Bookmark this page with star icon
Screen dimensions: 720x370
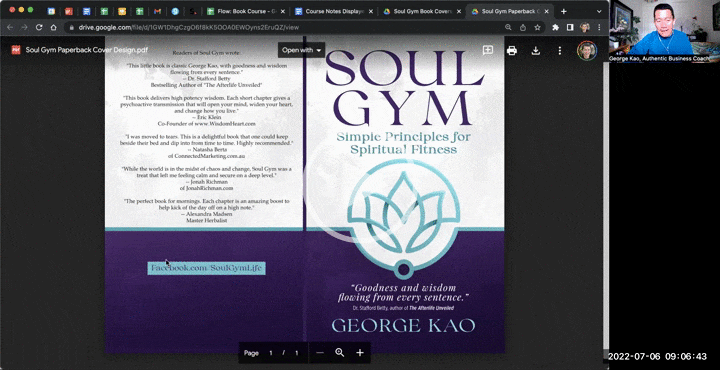click(x=537, y=28)
